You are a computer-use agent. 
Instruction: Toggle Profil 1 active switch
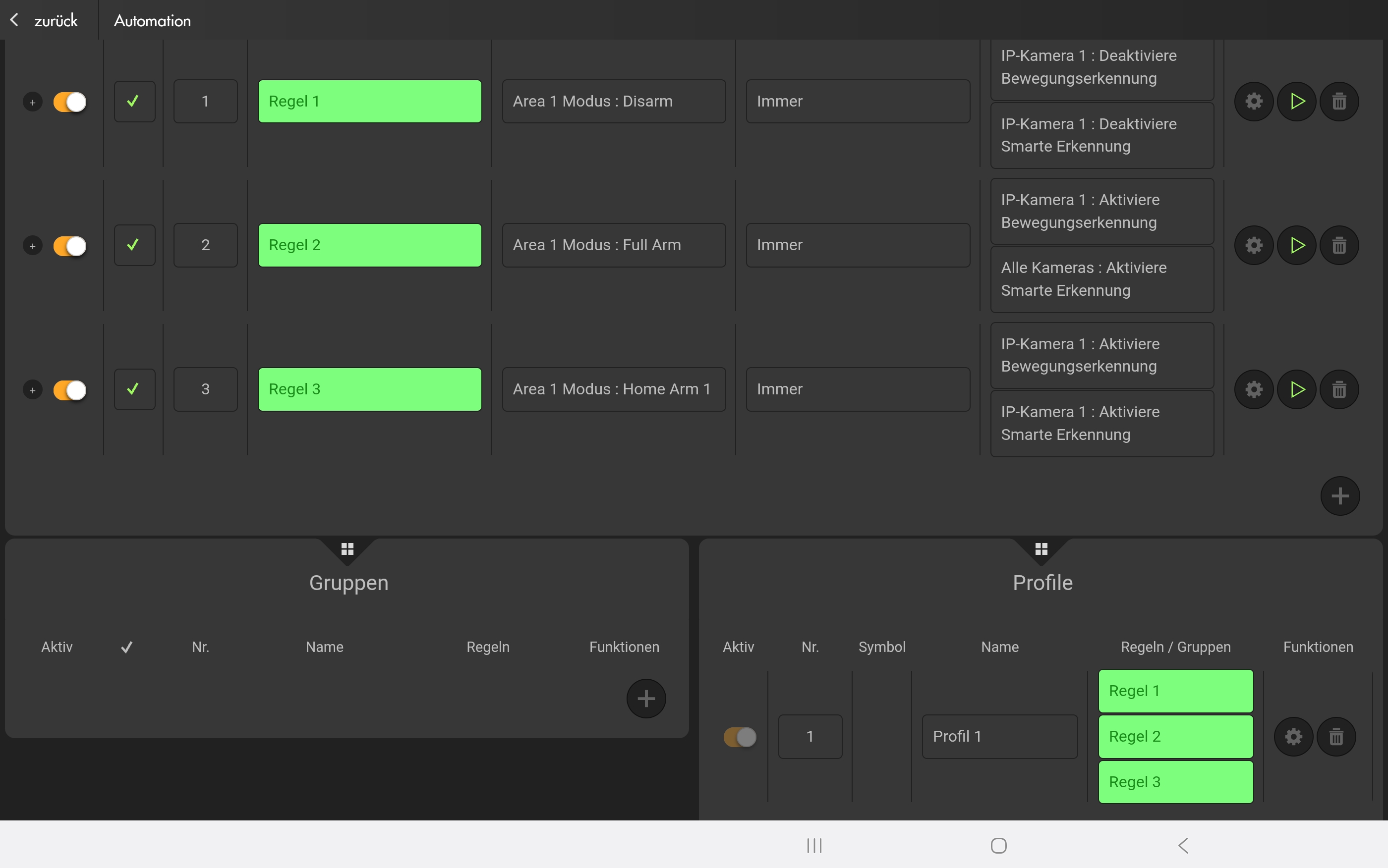(x=740, y=737)
